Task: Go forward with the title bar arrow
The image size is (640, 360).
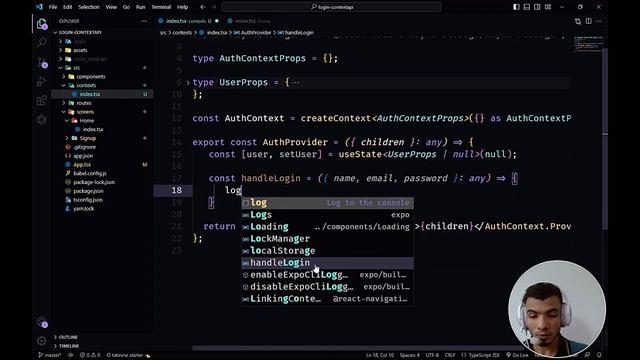Action: click(x=213, y=7)
